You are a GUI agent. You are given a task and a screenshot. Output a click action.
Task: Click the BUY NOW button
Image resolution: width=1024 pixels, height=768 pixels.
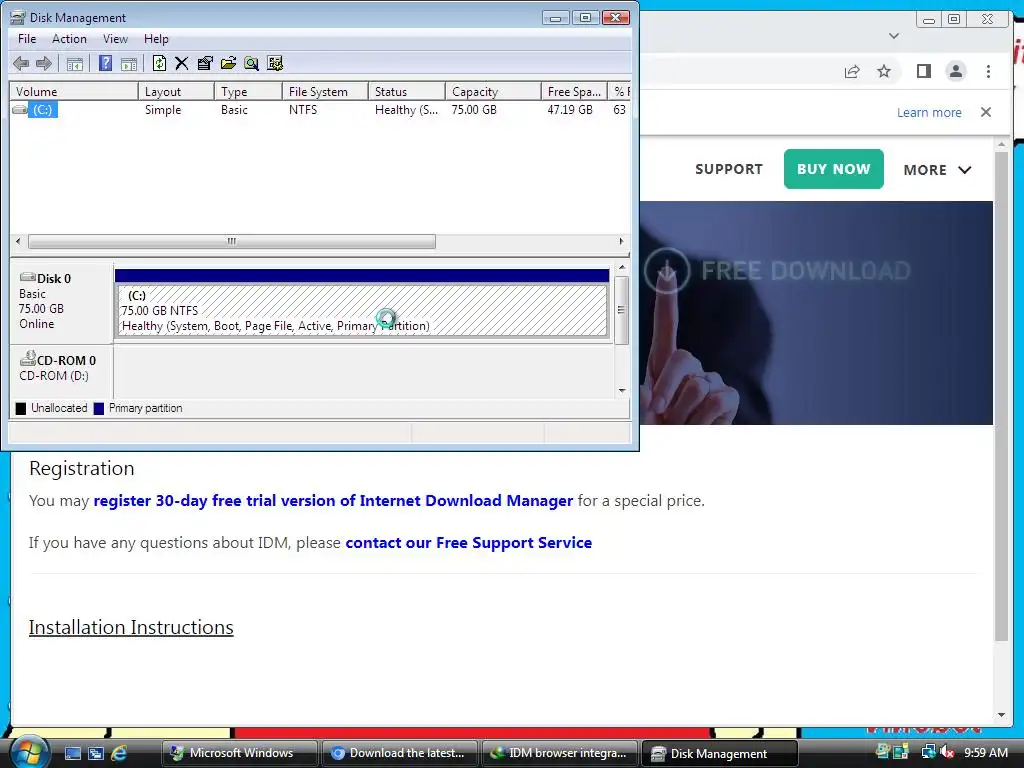833,169
